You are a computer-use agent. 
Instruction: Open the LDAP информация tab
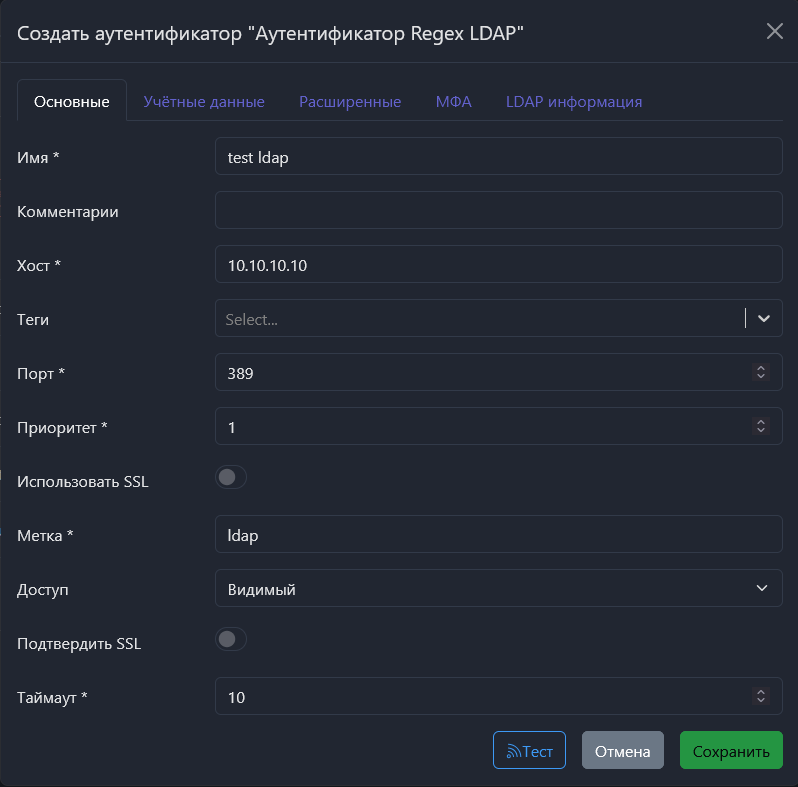pos(574,102)
